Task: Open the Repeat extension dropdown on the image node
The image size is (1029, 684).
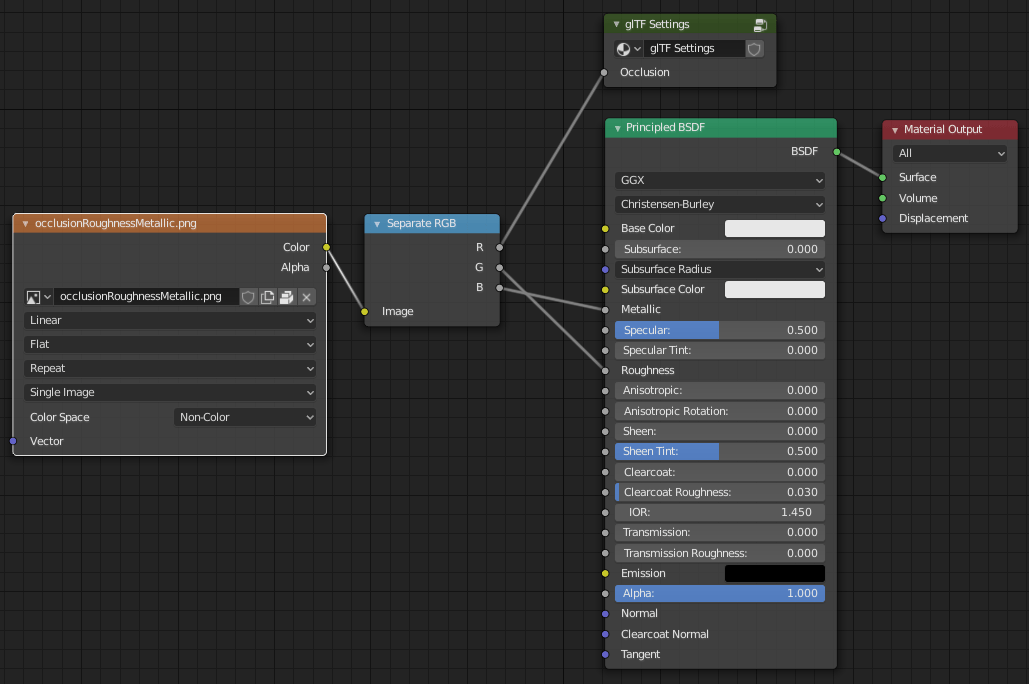Action: pos(169,368)
